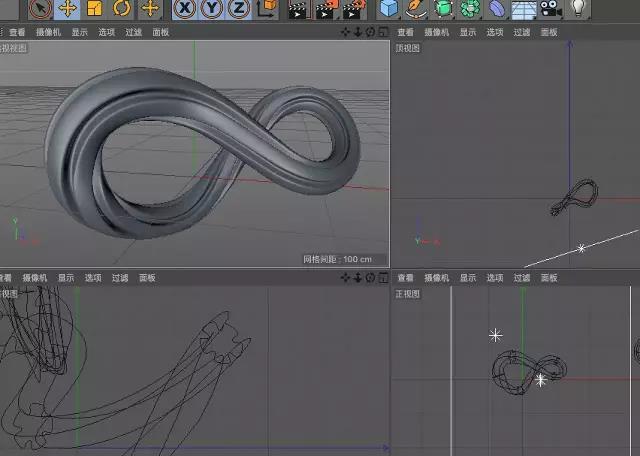
Task: Add a Light object
Action: coord(578,8)
